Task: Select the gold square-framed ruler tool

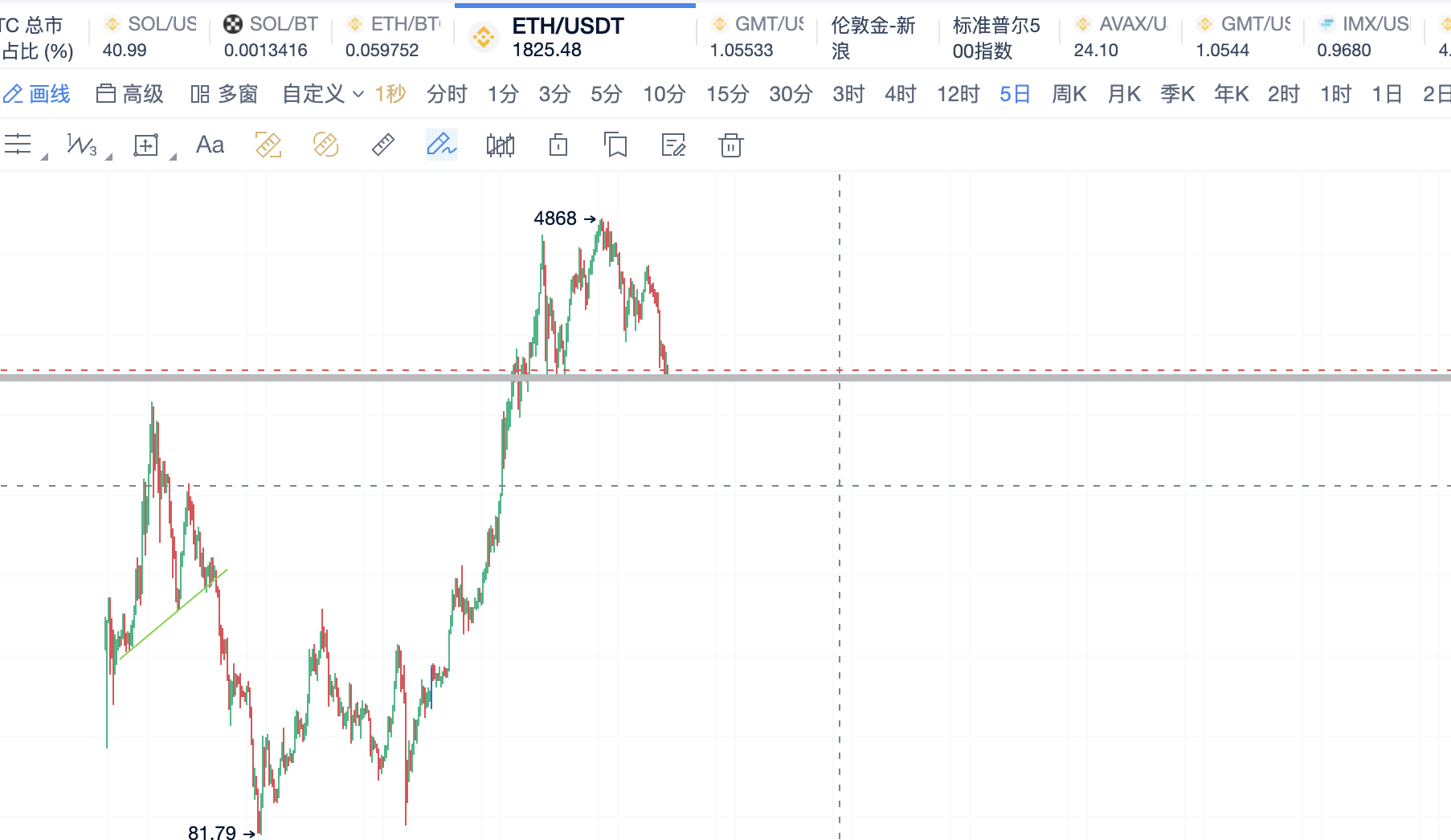Action: click(268, 145)
